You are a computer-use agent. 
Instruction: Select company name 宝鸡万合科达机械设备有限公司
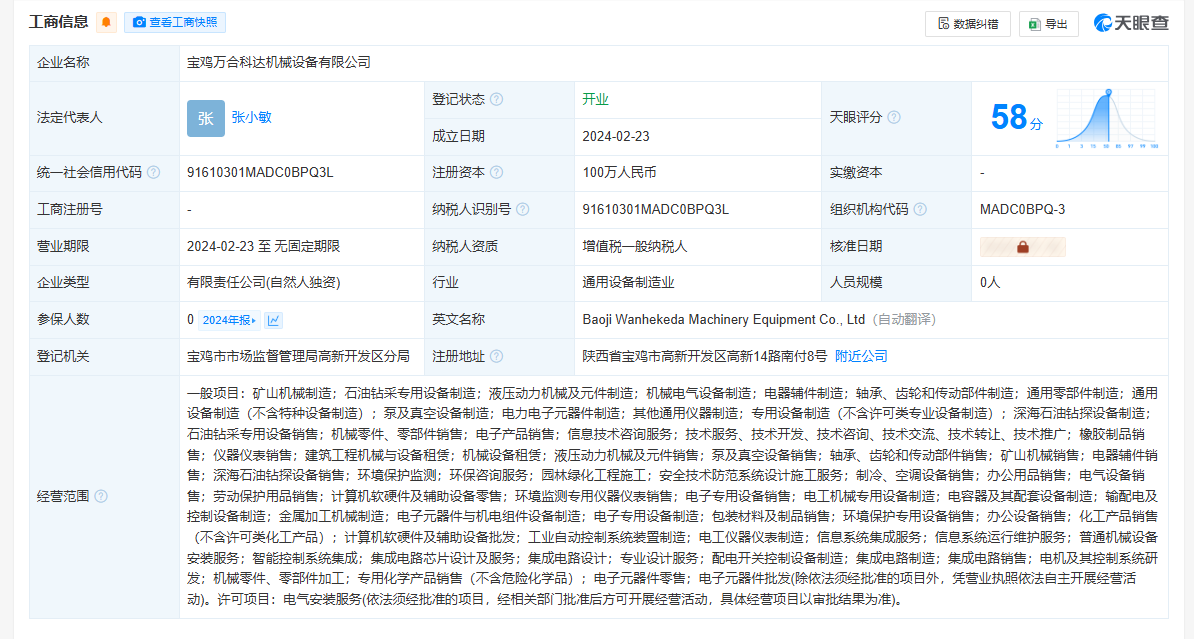pyautogui.click(x=279, y=62)
